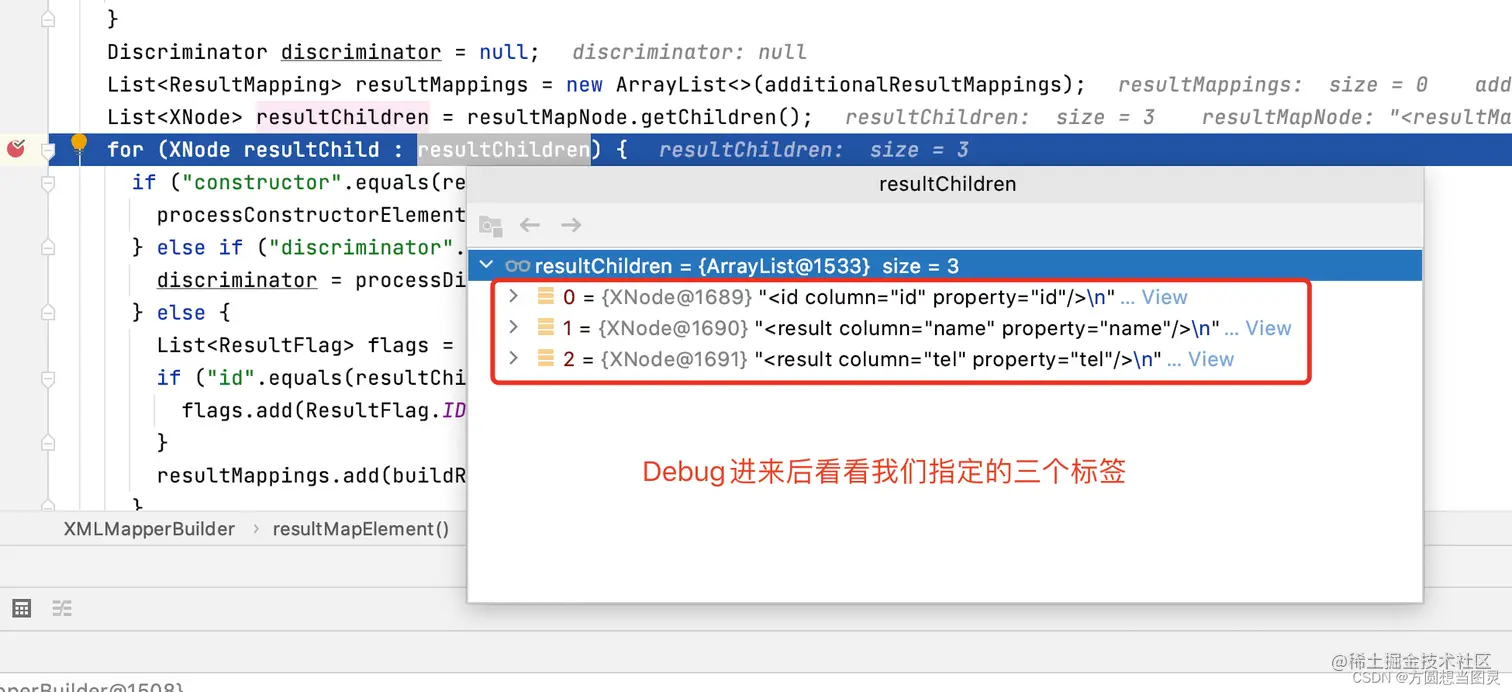Click resultMappings.add(buildR statement
1512x692 pixels.
coord(311,475)
